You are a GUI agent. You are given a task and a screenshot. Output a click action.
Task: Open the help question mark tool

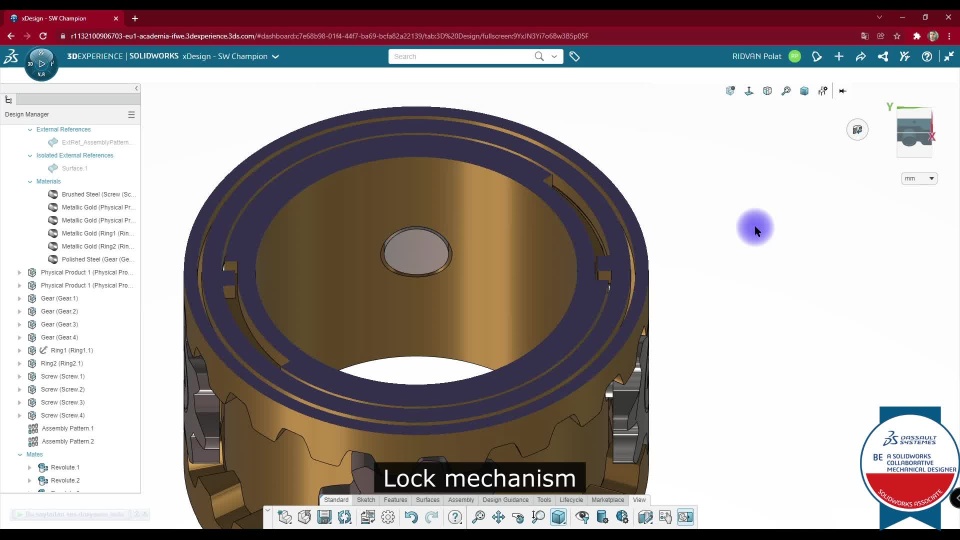pyautogui.click(x=455, y=517)
